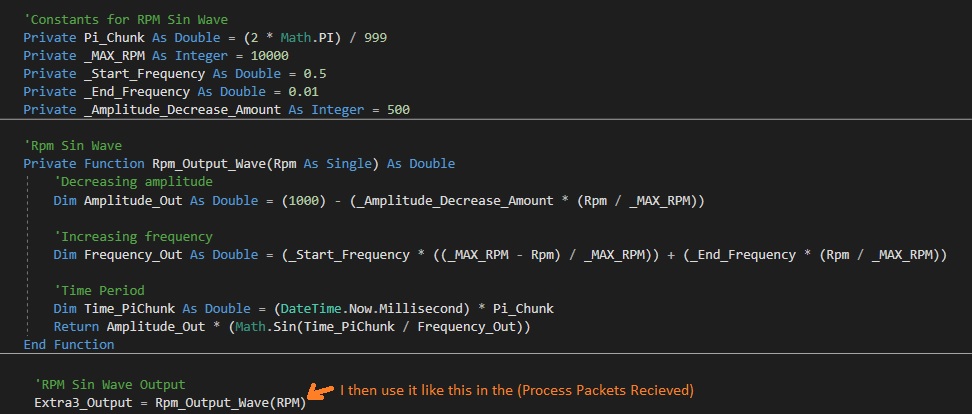Select the 10000 value of _MAX_RPM
Screen dimensions: 972x414
click(240, 55)
